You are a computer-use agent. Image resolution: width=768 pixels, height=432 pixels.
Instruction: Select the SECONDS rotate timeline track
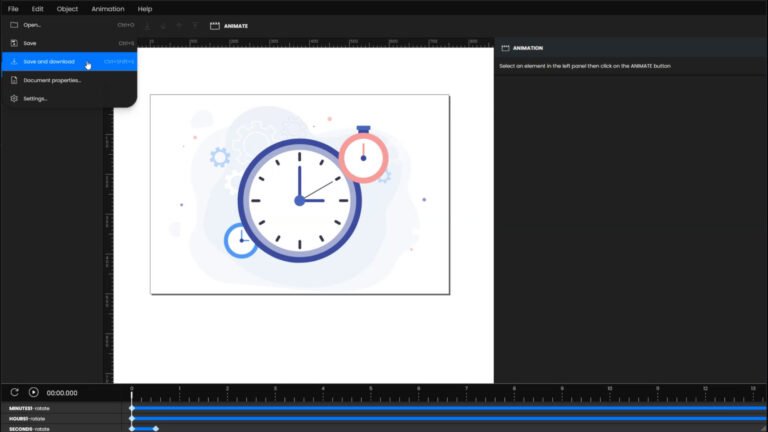coord(30,428)
